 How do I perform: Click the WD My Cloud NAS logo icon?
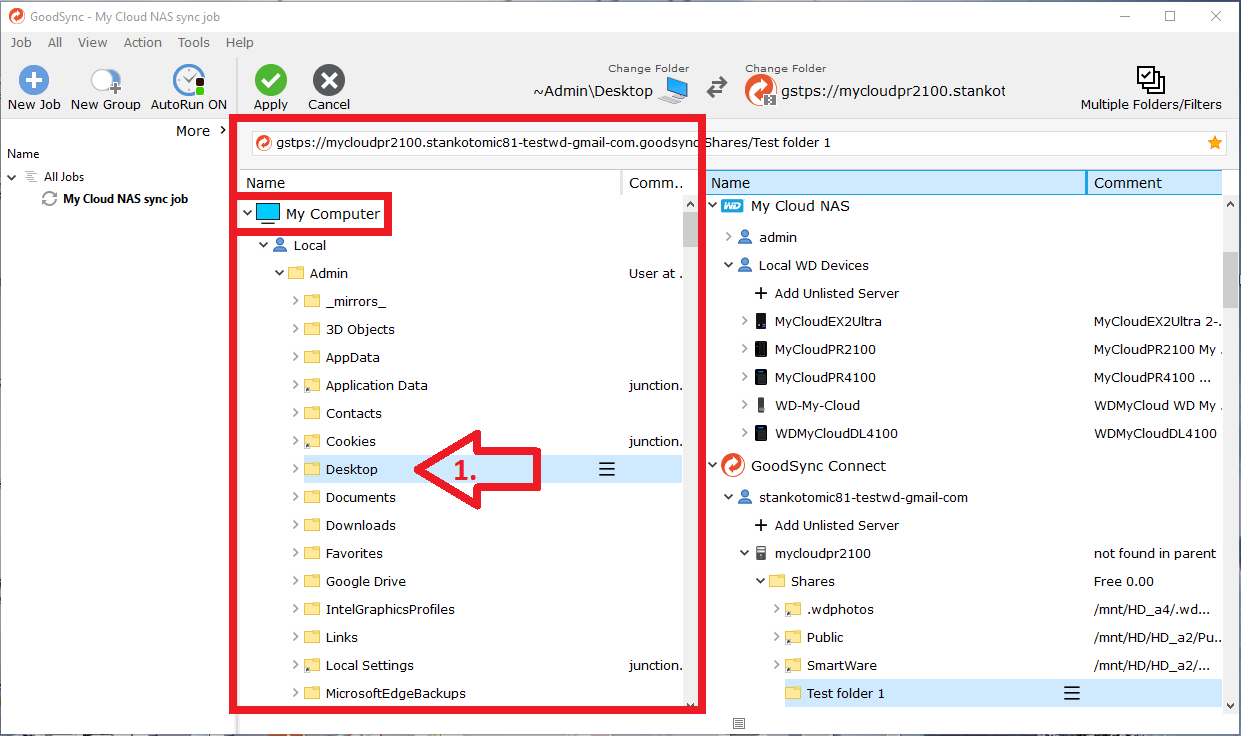[x=733, y=206]
